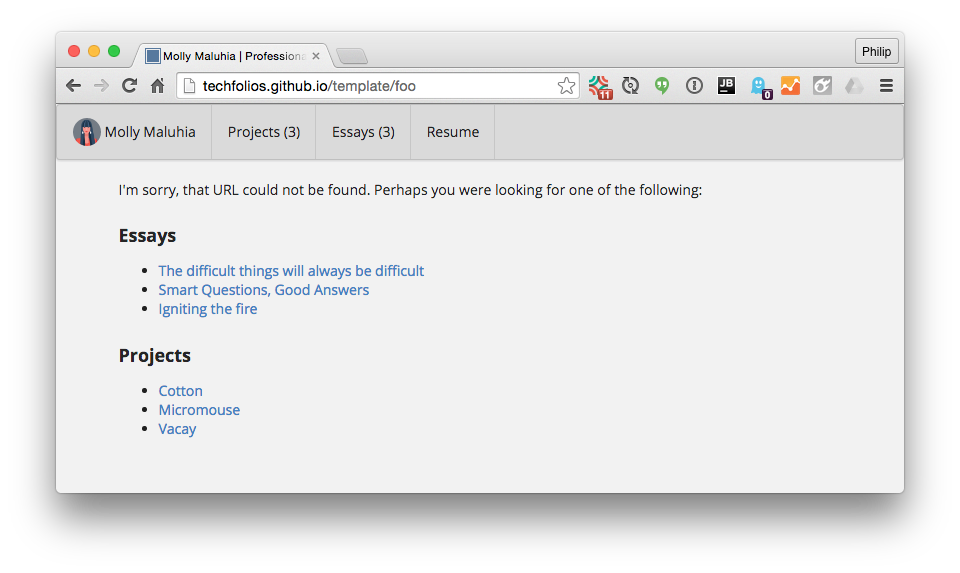Image resolution: width=960 pixels, height=573 pixels.
Task: Open a new browser tab
Action: (x=352, y=56)
